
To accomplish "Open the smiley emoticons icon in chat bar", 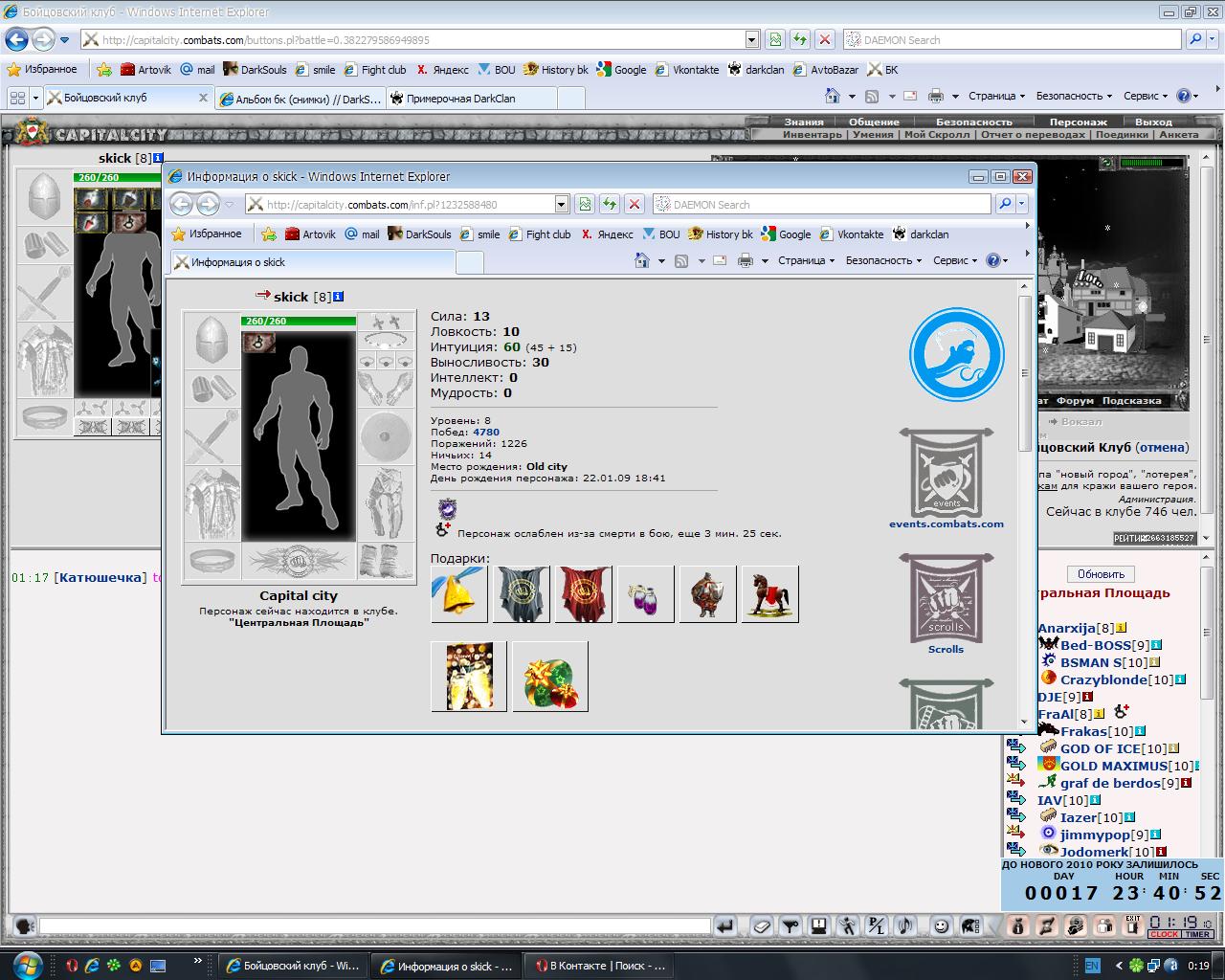I will tap(942, 925).
